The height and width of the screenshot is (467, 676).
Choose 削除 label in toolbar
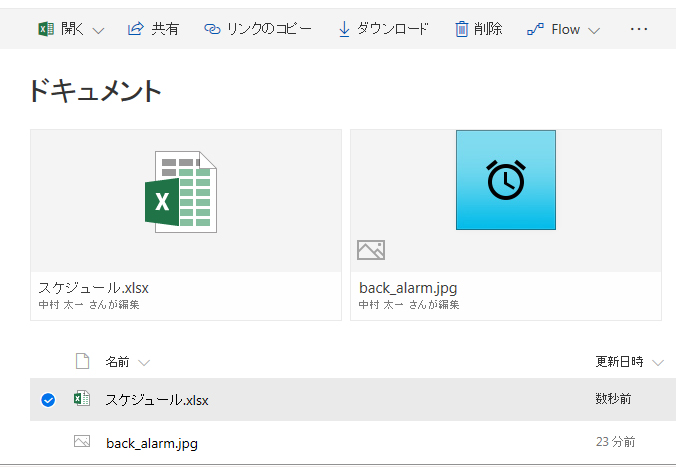488,29
